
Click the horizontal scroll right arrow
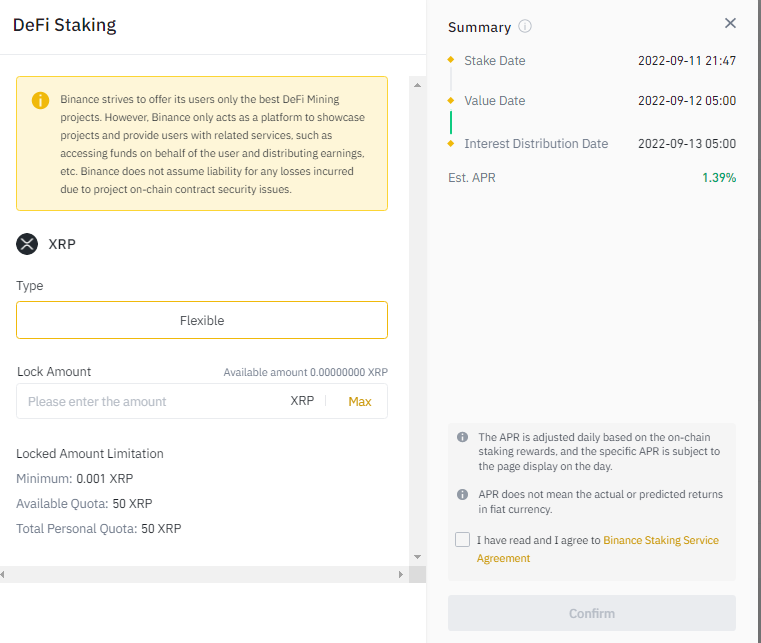tap(401, 575)
